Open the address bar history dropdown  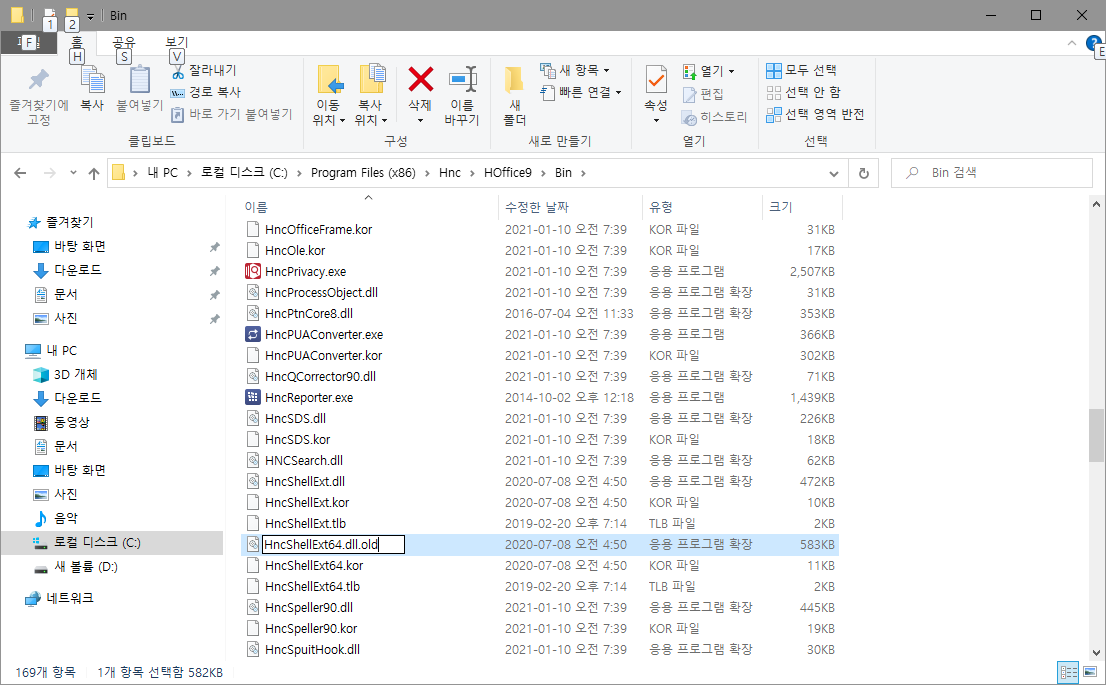coord(834,174)
